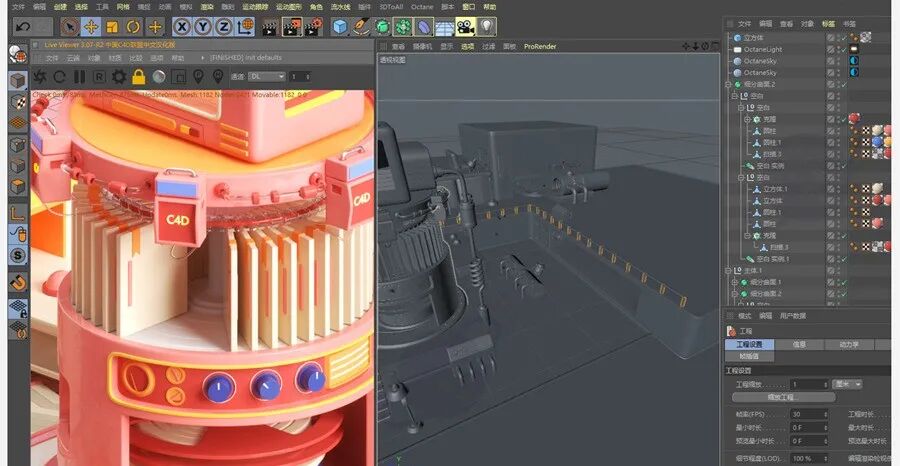
Task: Click Render to Picture Viewer icon
Action: click(x=292, y=26)
